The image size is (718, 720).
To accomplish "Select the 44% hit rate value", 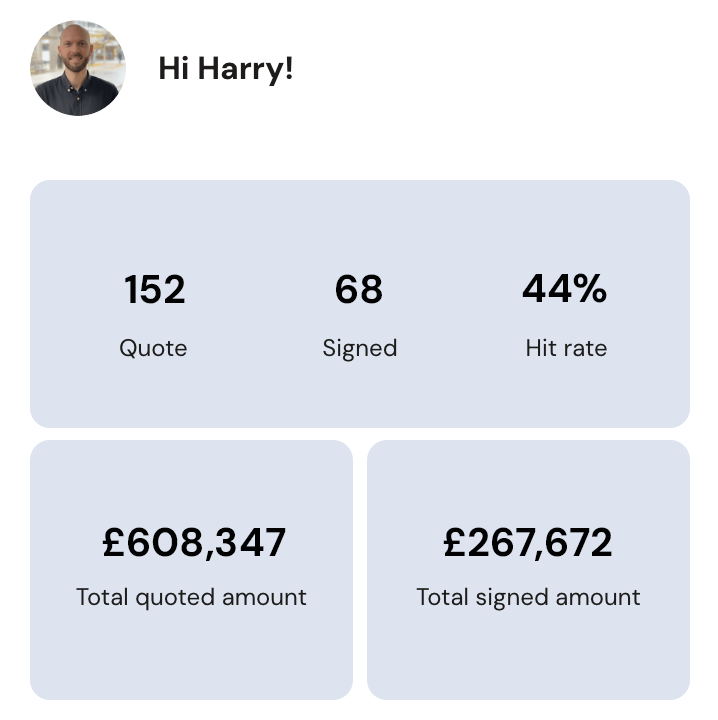I will [564, 290].
